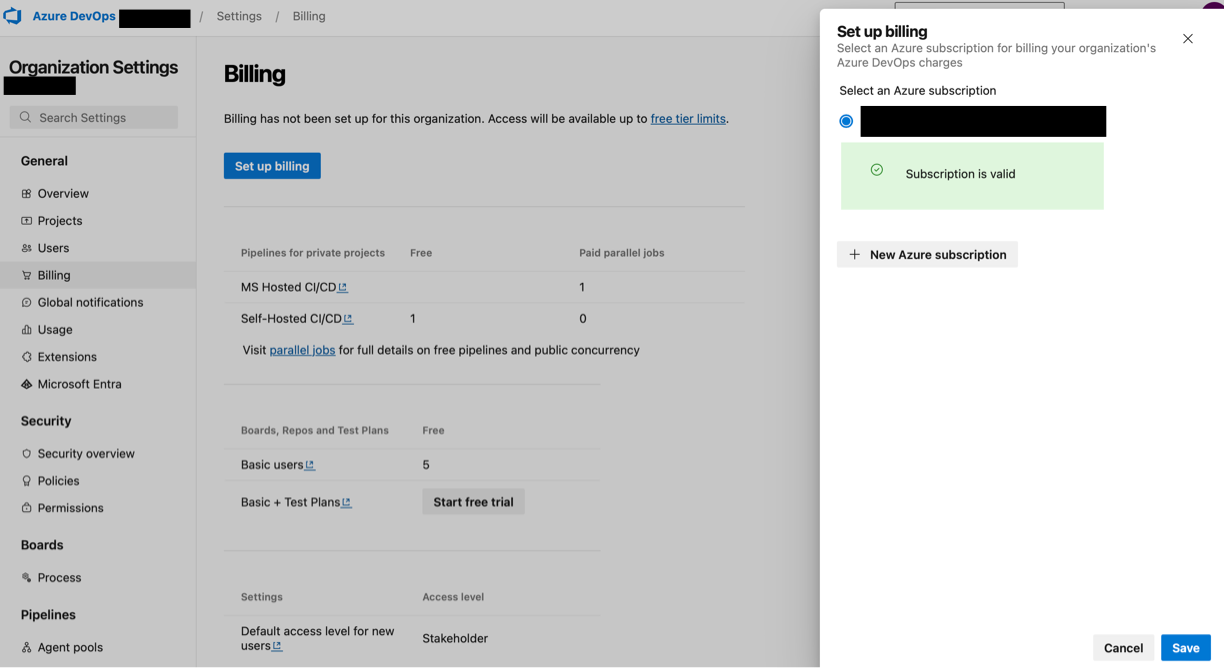The width and height of the screenshot is (1224, 668).
Task: Click the green checkmark icon in validity banner
Action: tap(877, 170)
